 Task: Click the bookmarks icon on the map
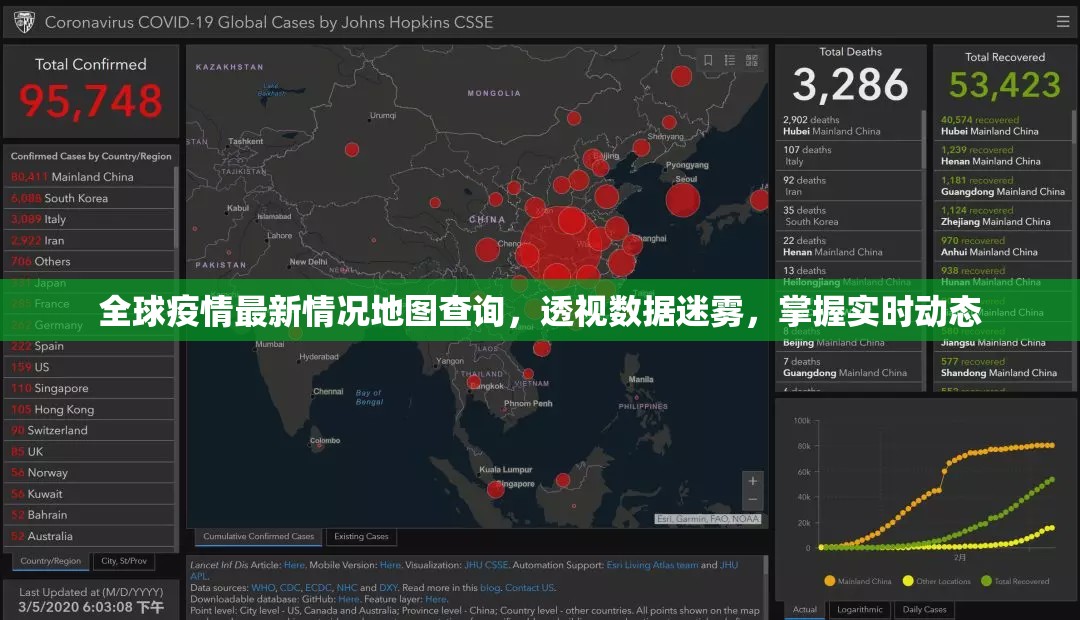708,61
